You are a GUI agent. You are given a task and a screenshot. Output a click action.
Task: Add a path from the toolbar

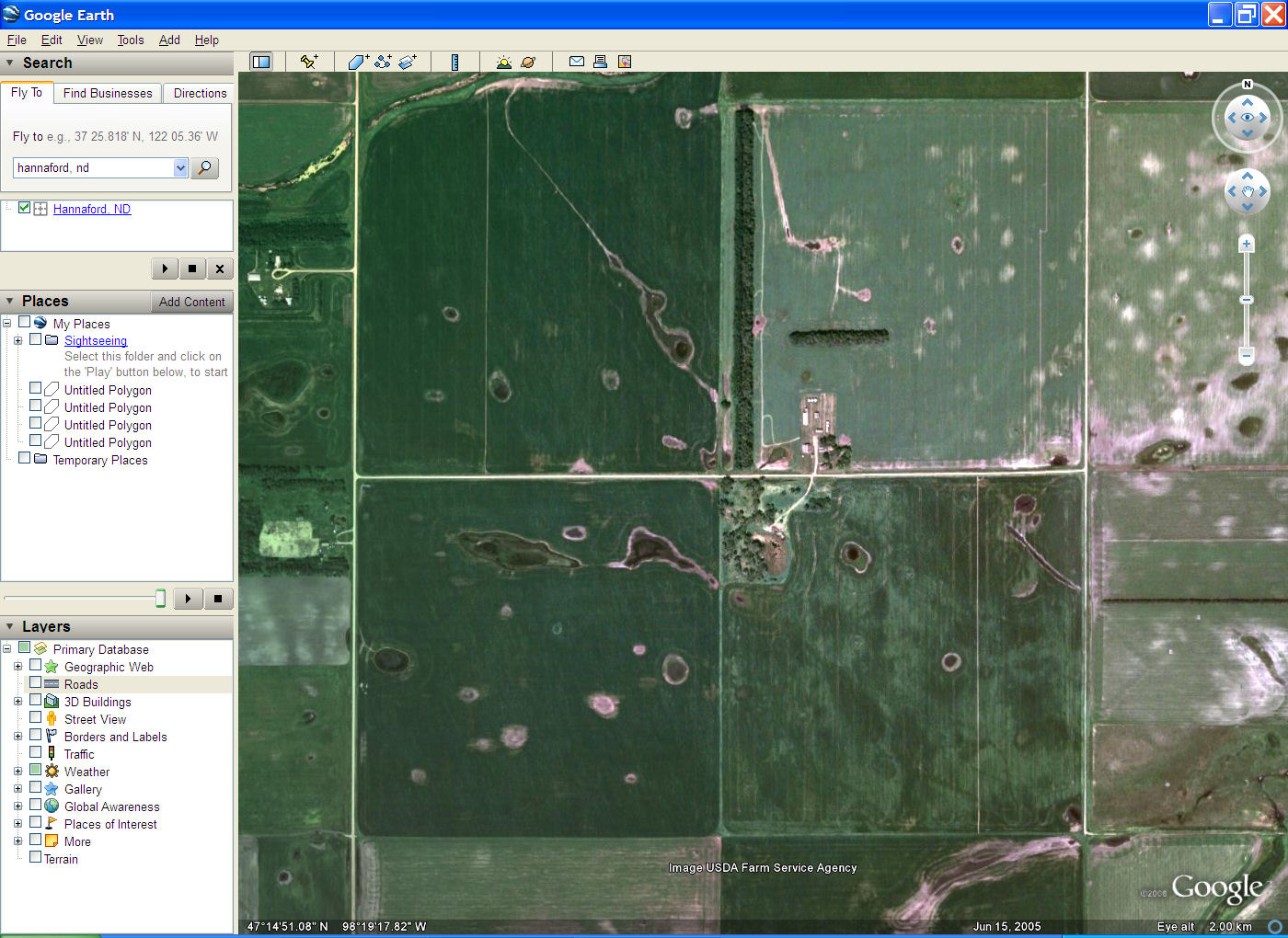383,62
